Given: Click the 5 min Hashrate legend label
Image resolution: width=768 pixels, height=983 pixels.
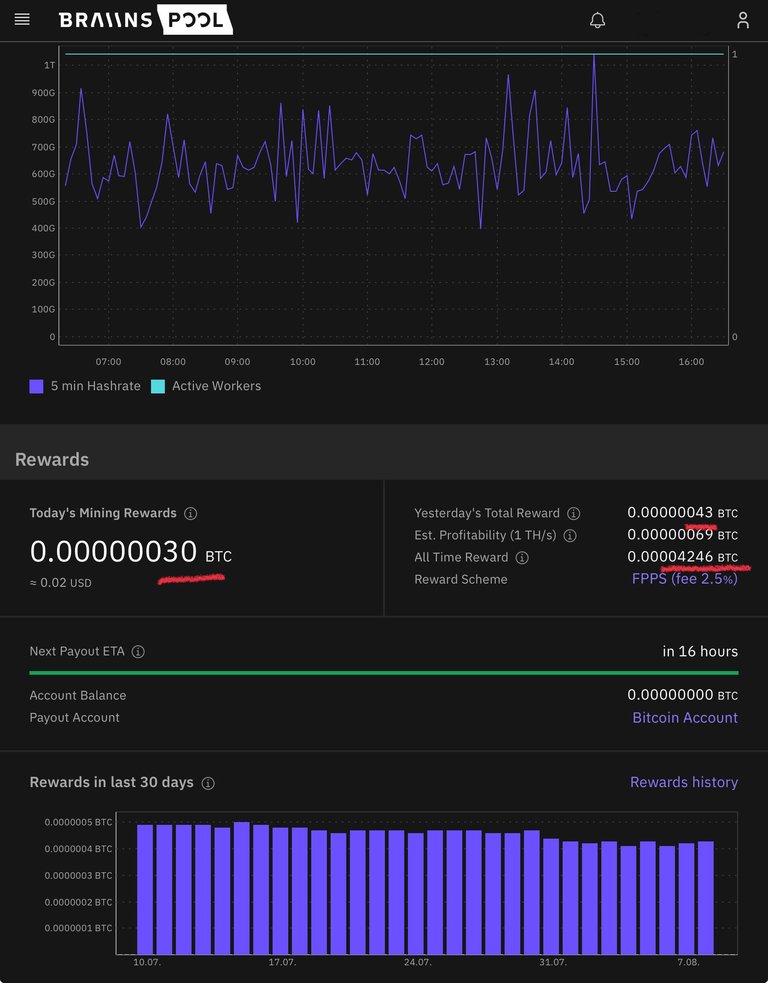Looking at the screenshot, I should [x=96, y=386].
